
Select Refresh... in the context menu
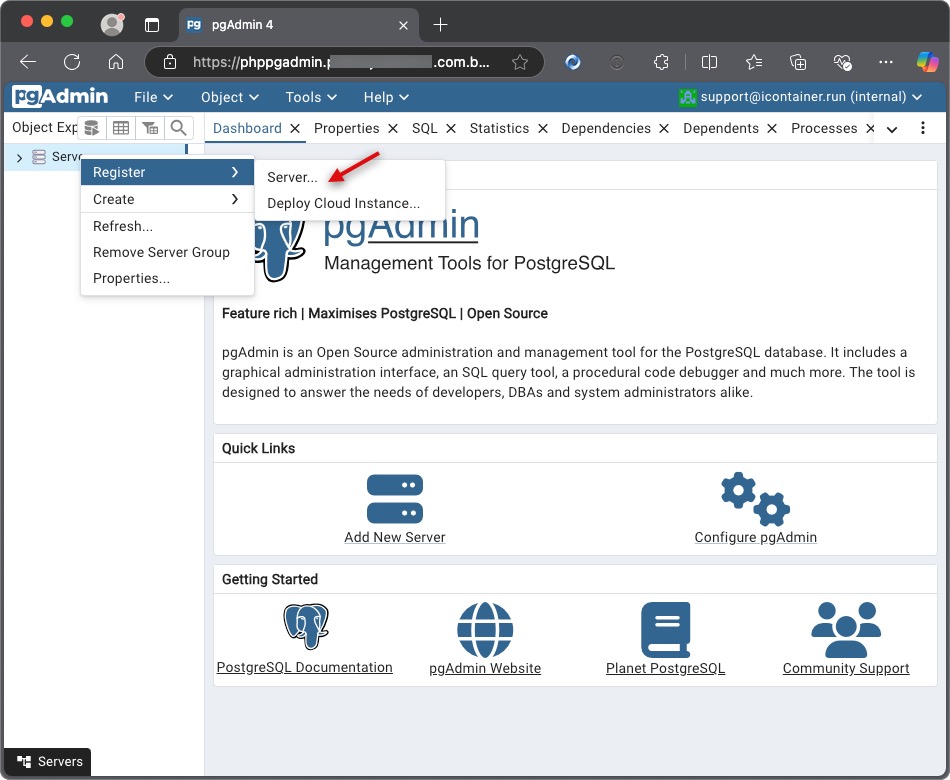click(167, 226)
